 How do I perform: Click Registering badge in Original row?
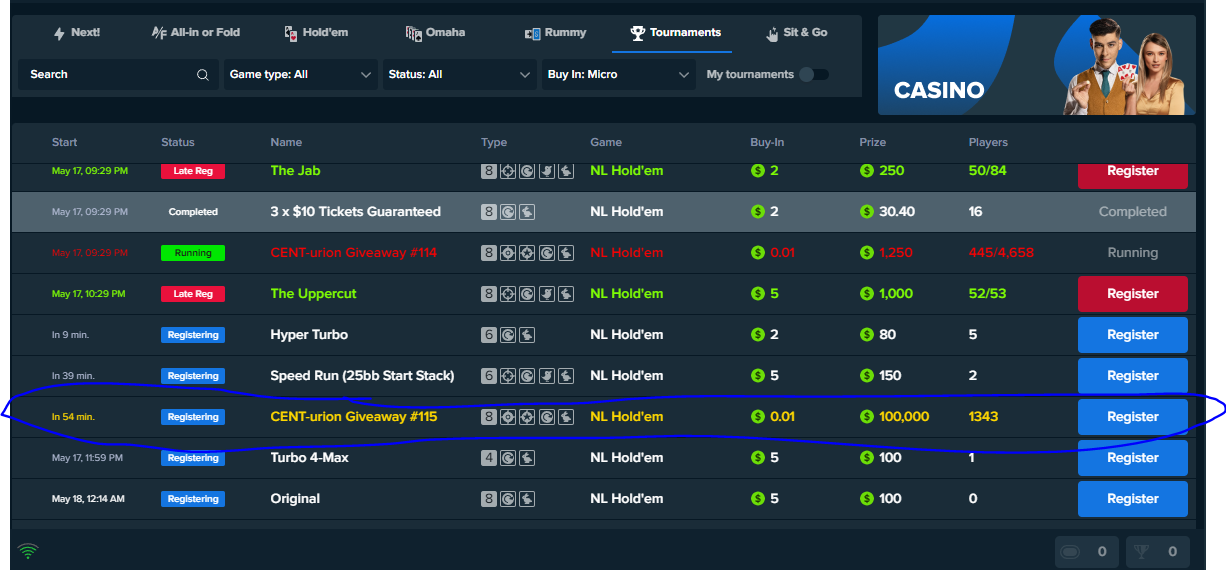click(193, 499)
